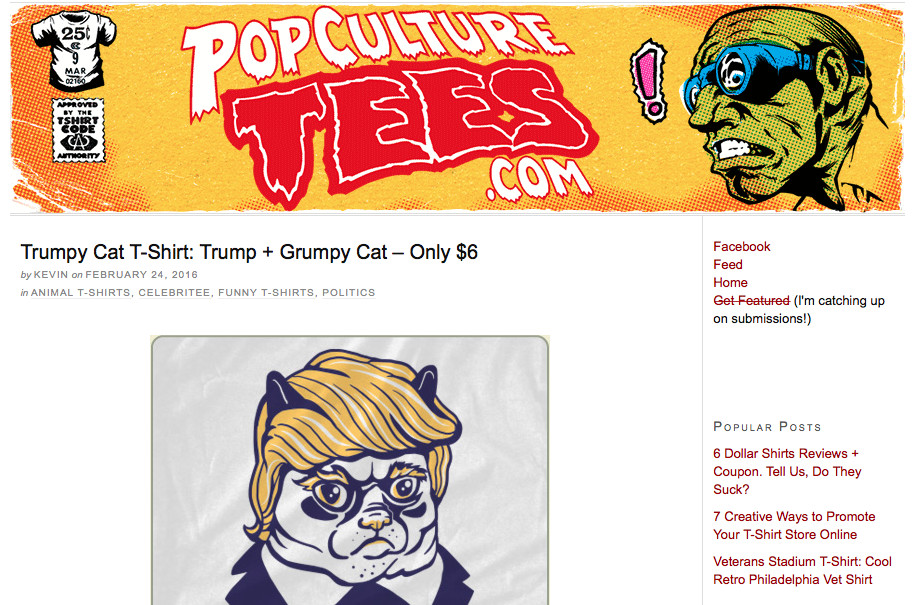This screenshot has width=912, height=605.
Task: Open the Feed link in sidebar
Action: pos(728,265)
